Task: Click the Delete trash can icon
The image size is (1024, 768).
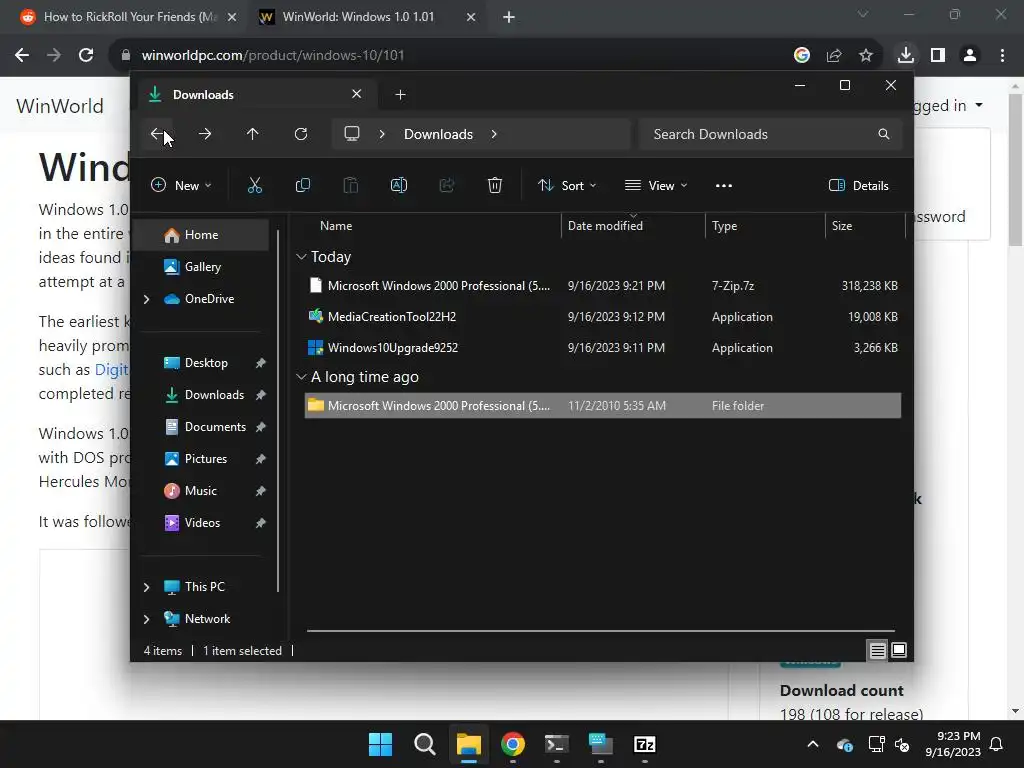Action: tap(495, 185)
